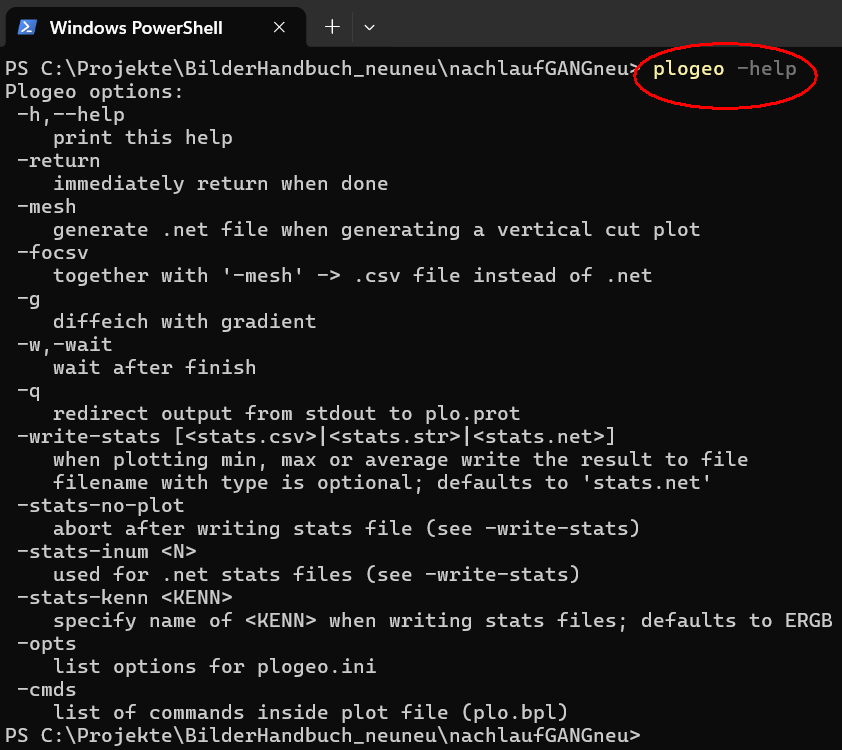
Task: Click the '-help' argument in the command
Action: [767, 69]
